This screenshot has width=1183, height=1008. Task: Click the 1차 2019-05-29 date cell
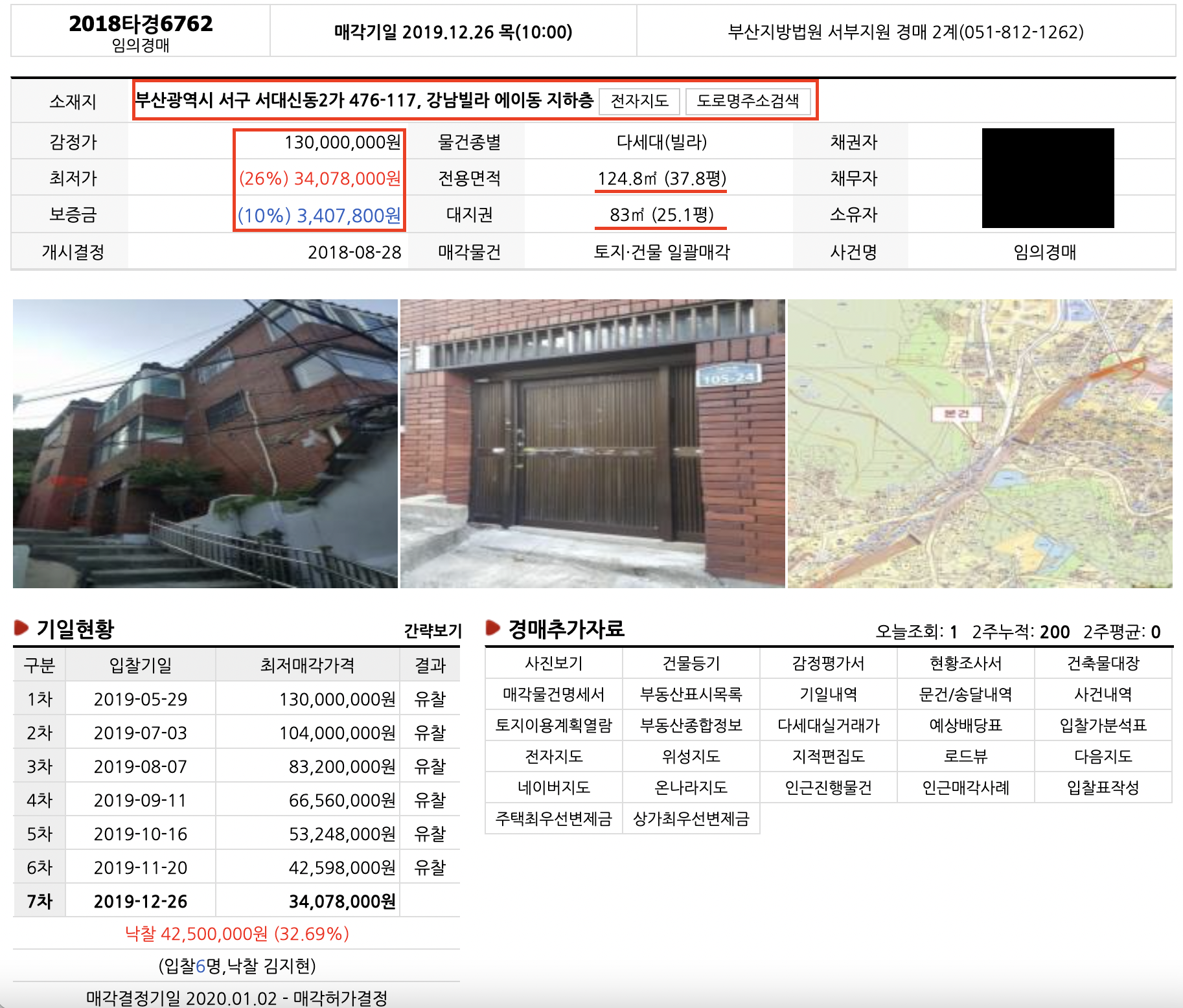(x=141, y=699)
